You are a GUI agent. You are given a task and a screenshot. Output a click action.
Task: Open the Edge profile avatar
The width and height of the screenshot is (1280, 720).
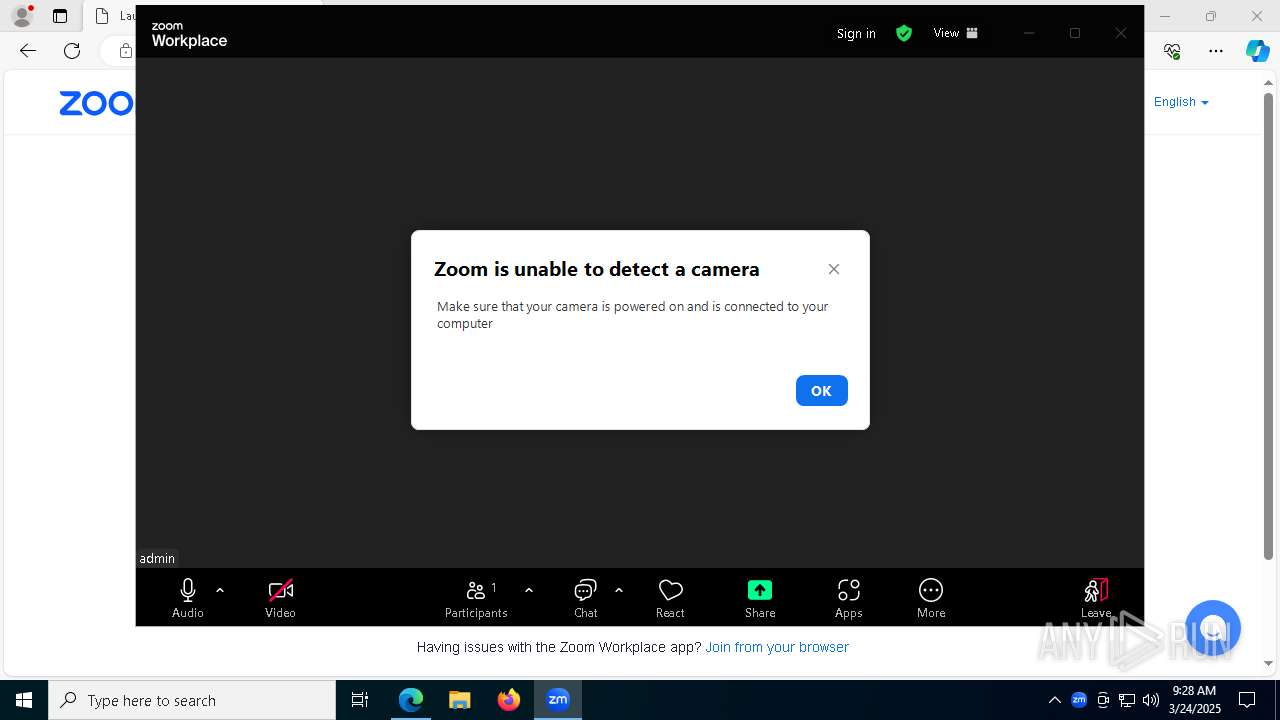[22, 16]
